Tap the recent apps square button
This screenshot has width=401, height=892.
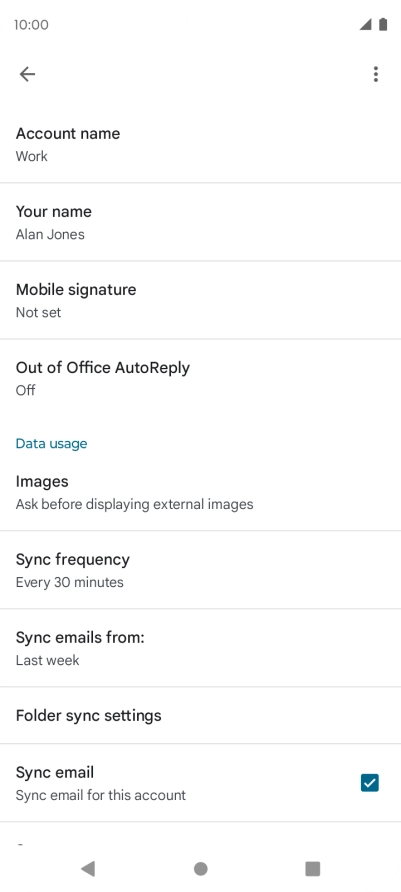pyautogui.click(x=313, y=868)
